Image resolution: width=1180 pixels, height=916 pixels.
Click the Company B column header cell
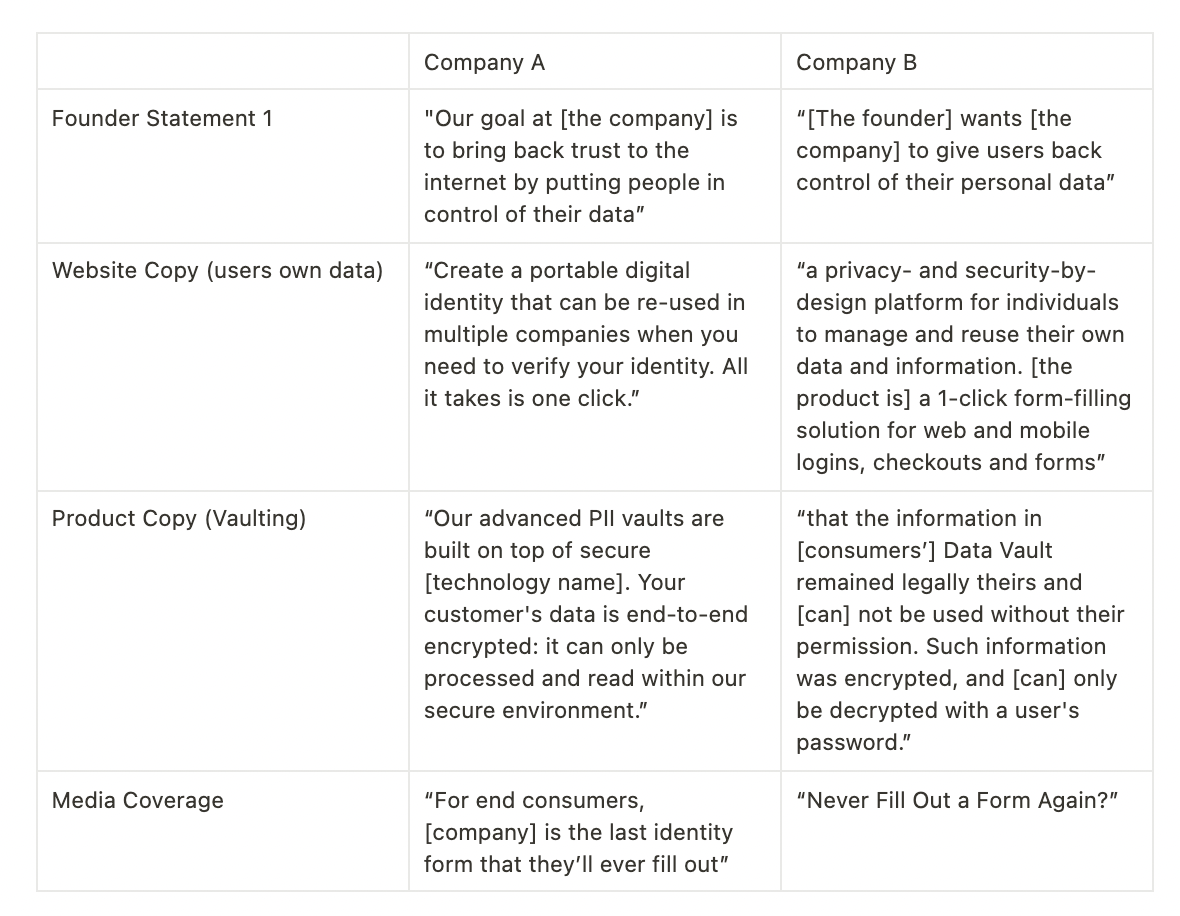coord(856,62)
